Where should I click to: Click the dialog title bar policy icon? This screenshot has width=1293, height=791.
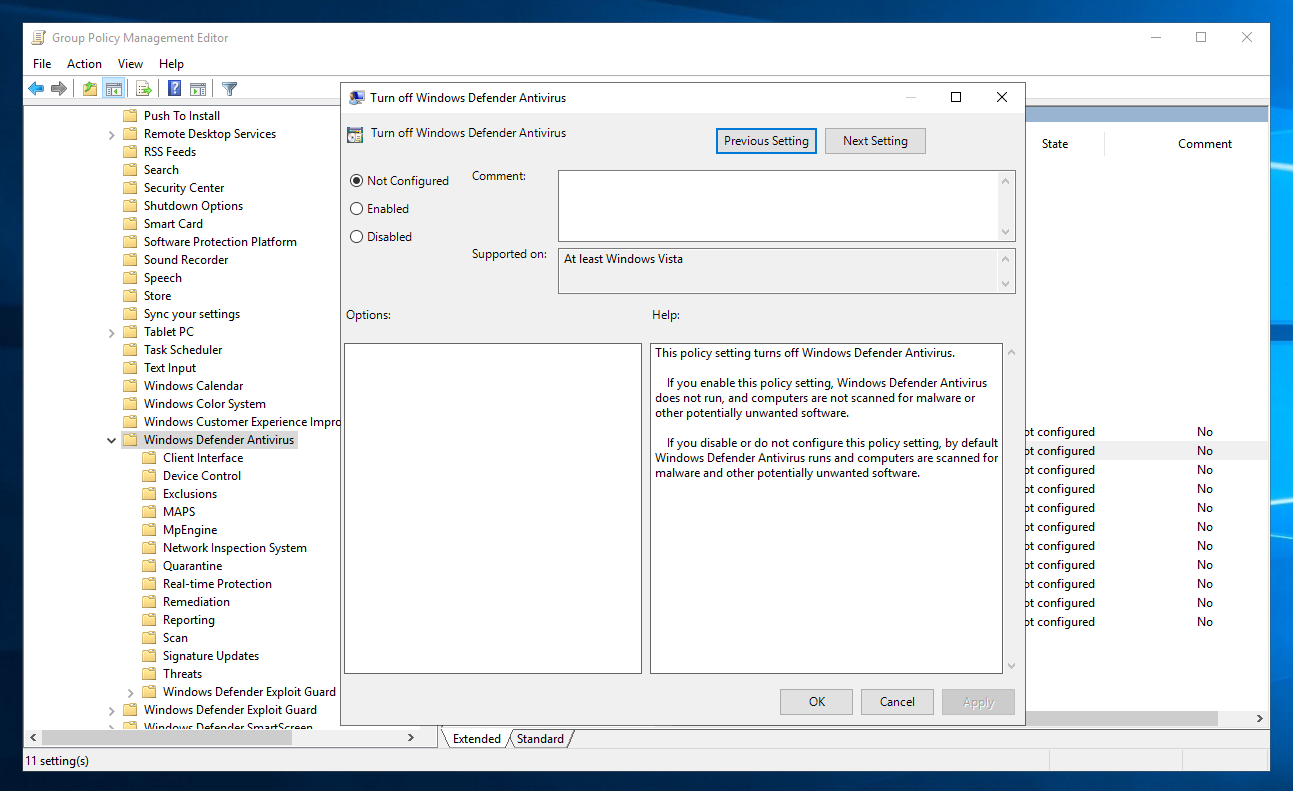(x=356, y=98)
